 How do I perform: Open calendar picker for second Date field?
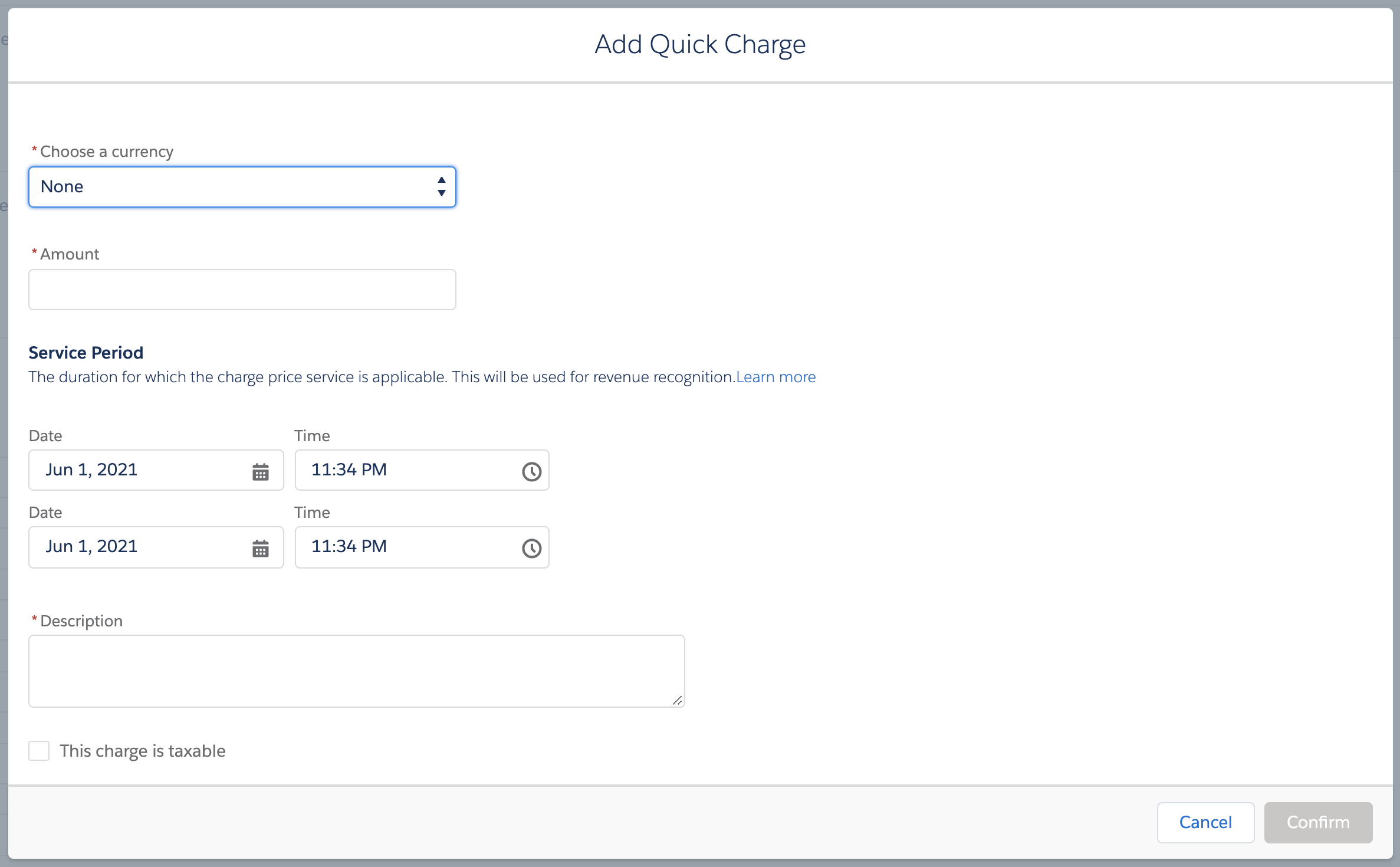tap(261, 548)
